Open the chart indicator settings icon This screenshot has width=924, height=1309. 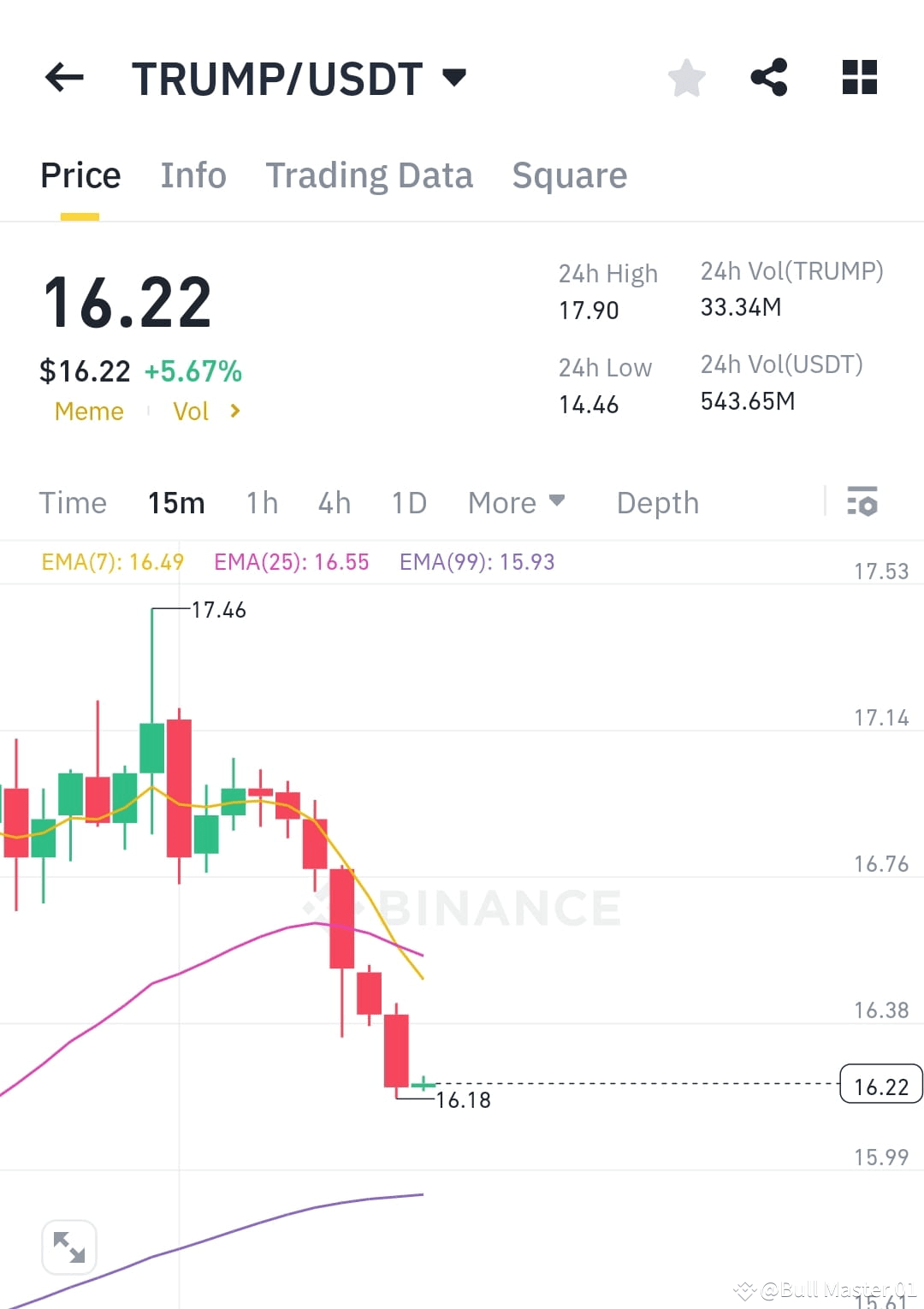coord(862,503)
